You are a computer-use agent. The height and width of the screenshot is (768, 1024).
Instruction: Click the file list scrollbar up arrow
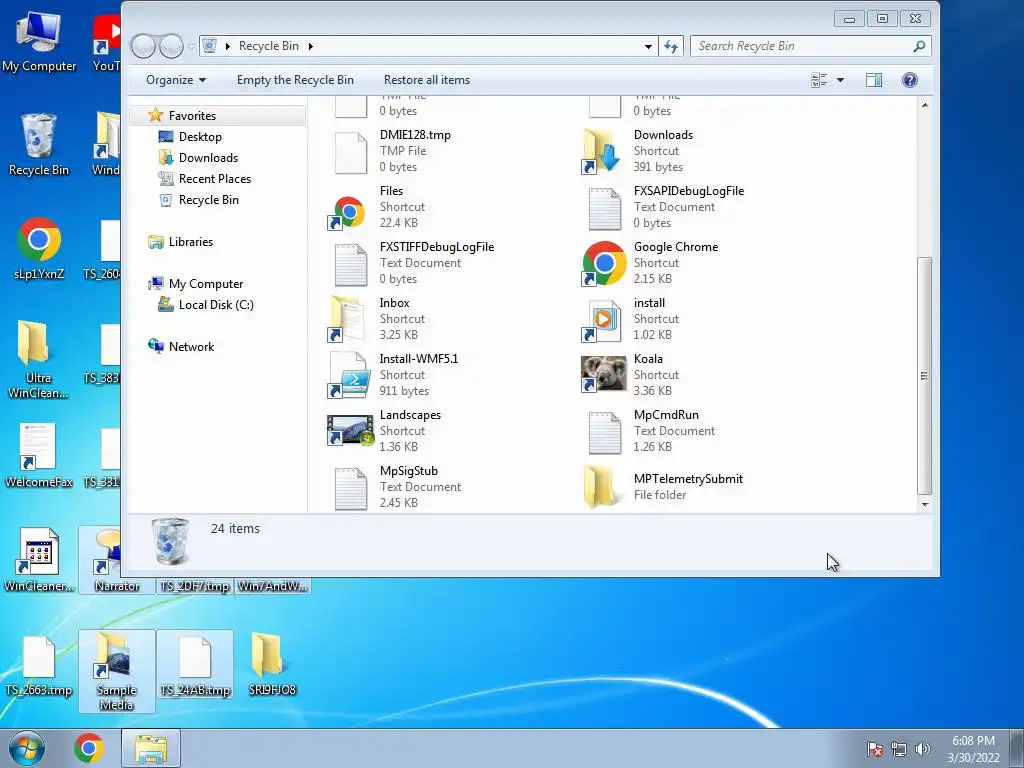coord(924,104)
